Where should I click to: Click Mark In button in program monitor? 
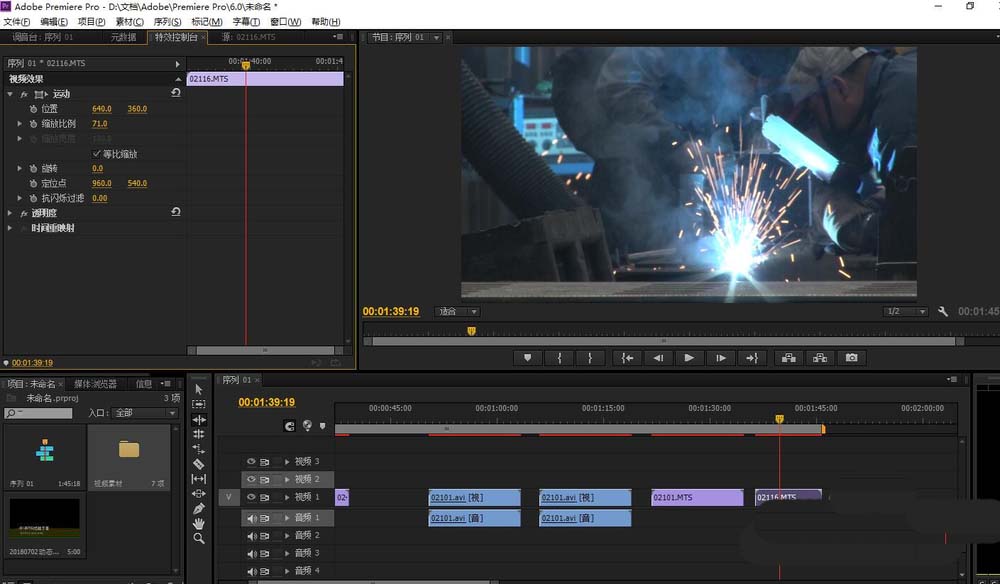point(559,358)
